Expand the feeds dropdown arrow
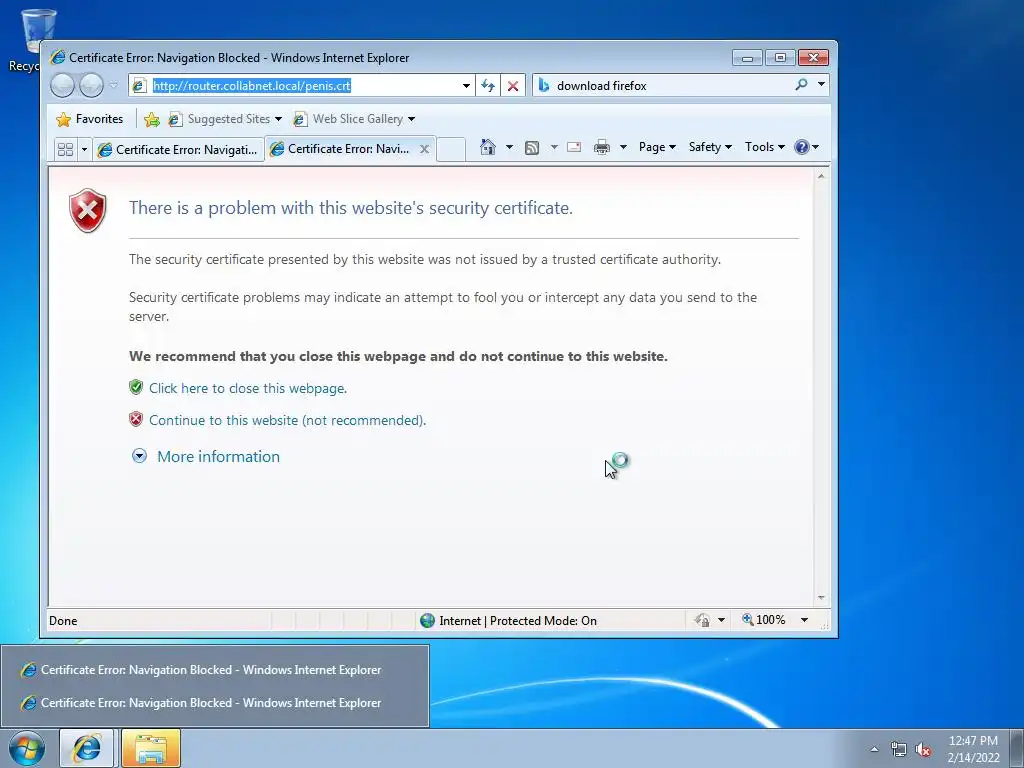This screenshot has height=768, width=1024. (554, 147)
